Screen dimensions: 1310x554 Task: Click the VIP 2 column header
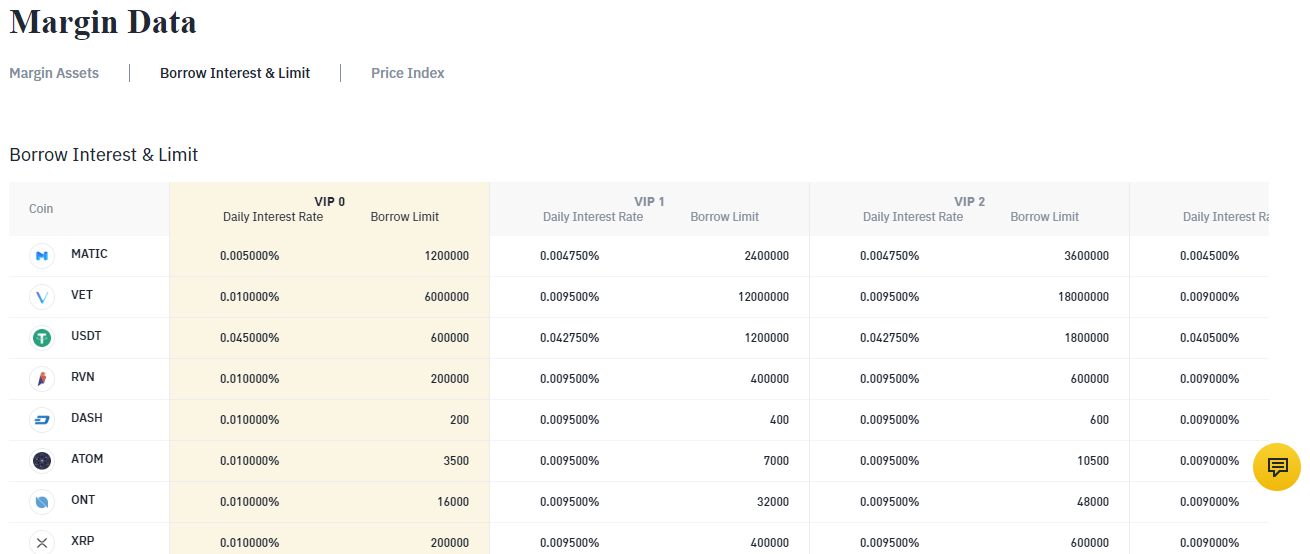click(x=969, y=201)
